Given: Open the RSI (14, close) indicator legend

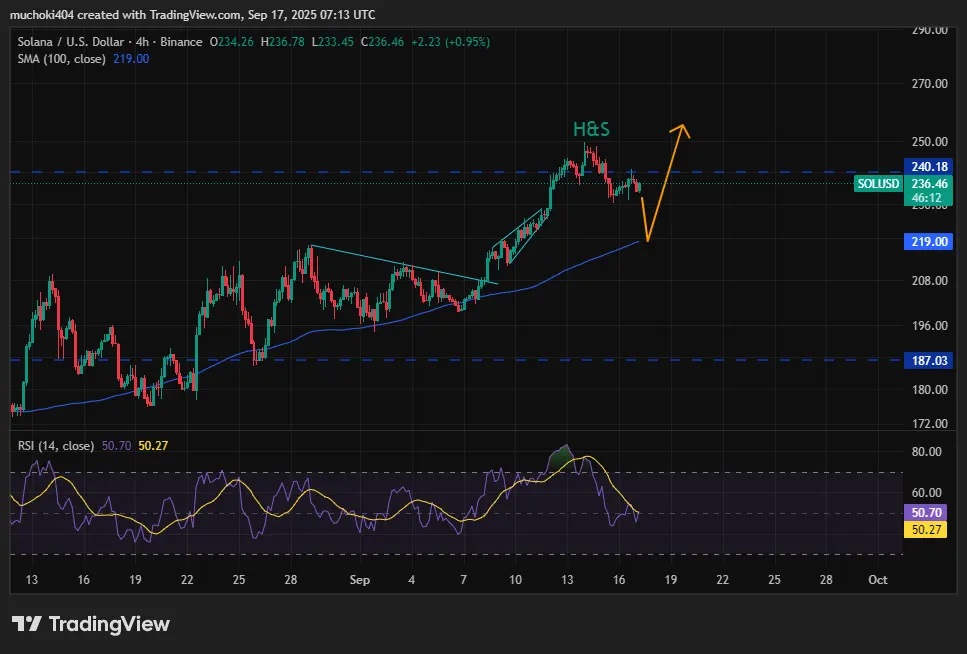Looking at the screenshot, I should click(56, 445).
